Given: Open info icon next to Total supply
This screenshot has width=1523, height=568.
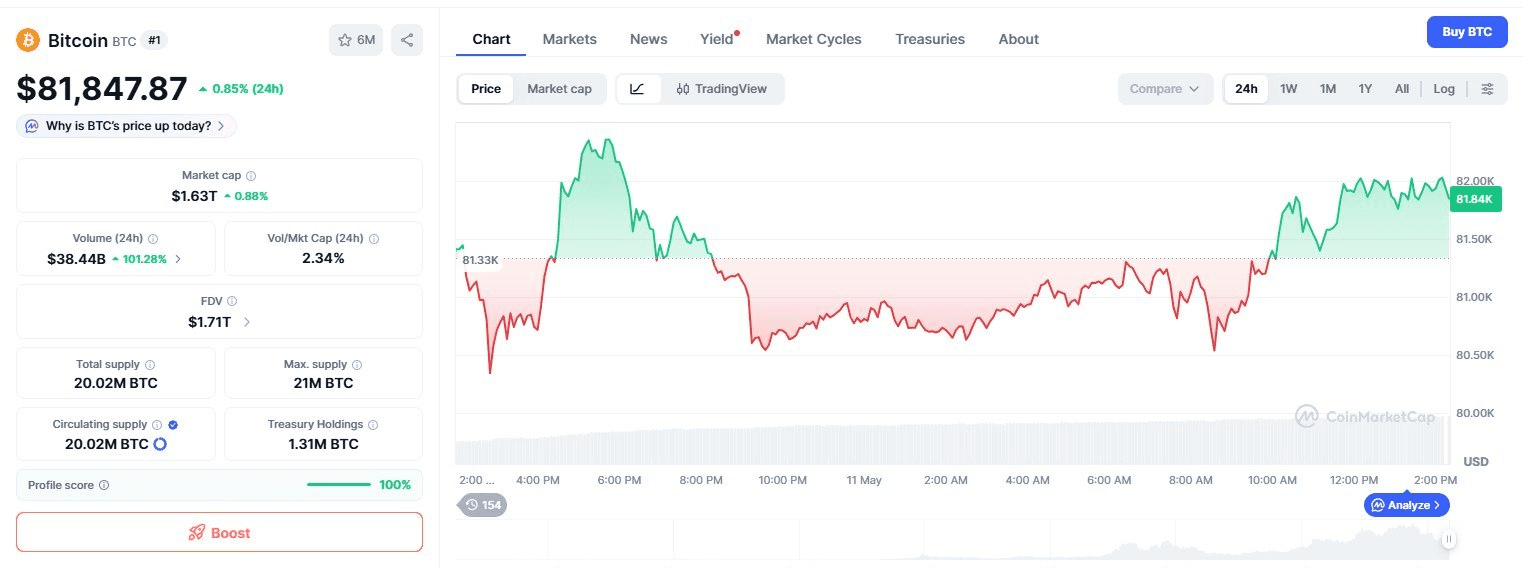Looking at the screenshot, I should (x=150, y=365).
